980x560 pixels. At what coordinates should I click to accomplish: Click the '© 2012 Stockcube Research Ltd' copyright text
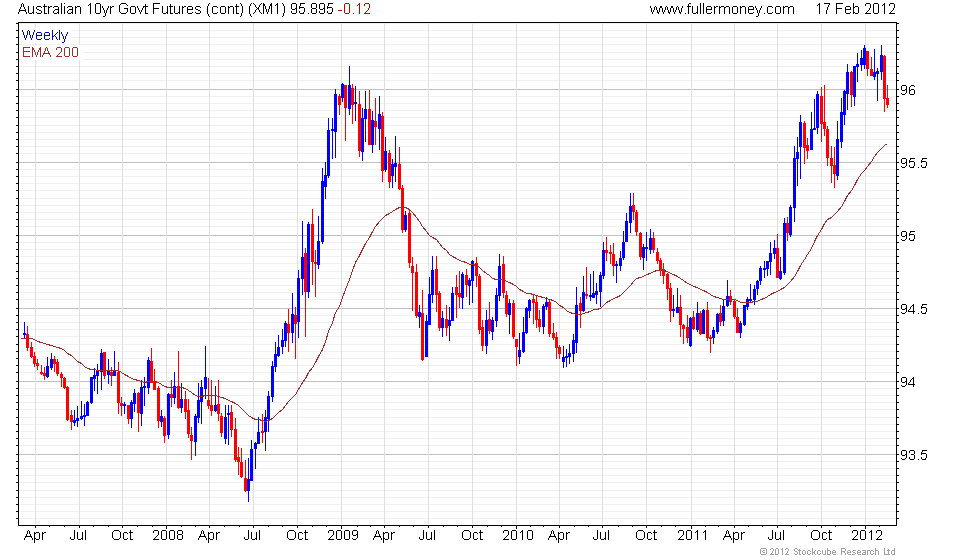point(828,552)
